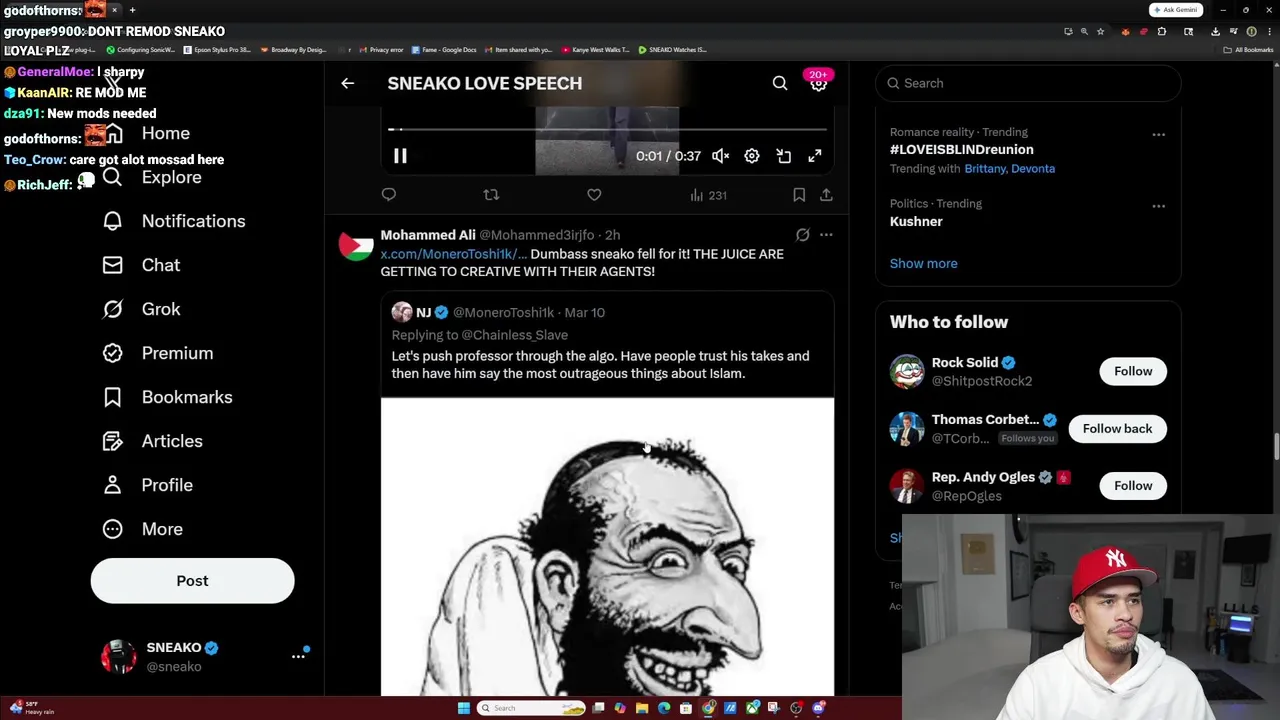Open File Explorer from taskbar
Viewport: 1280px width, 720px height.
click(642, 708)
